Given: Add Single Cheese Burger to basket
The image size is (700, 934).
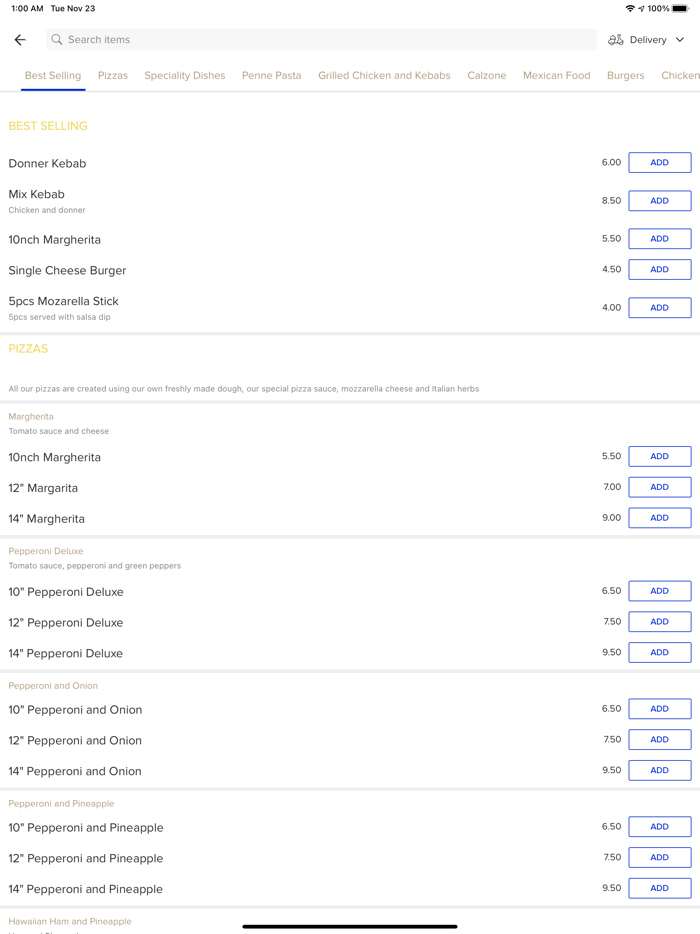Looking at the screenshot, I should coord(659,269).
